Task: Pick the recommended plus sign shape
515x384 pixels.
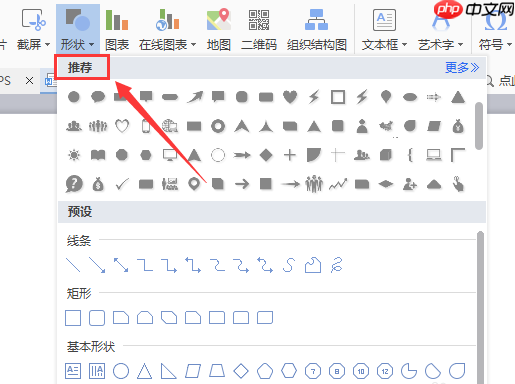Action: pyautogui.click(x=290, y=155)
